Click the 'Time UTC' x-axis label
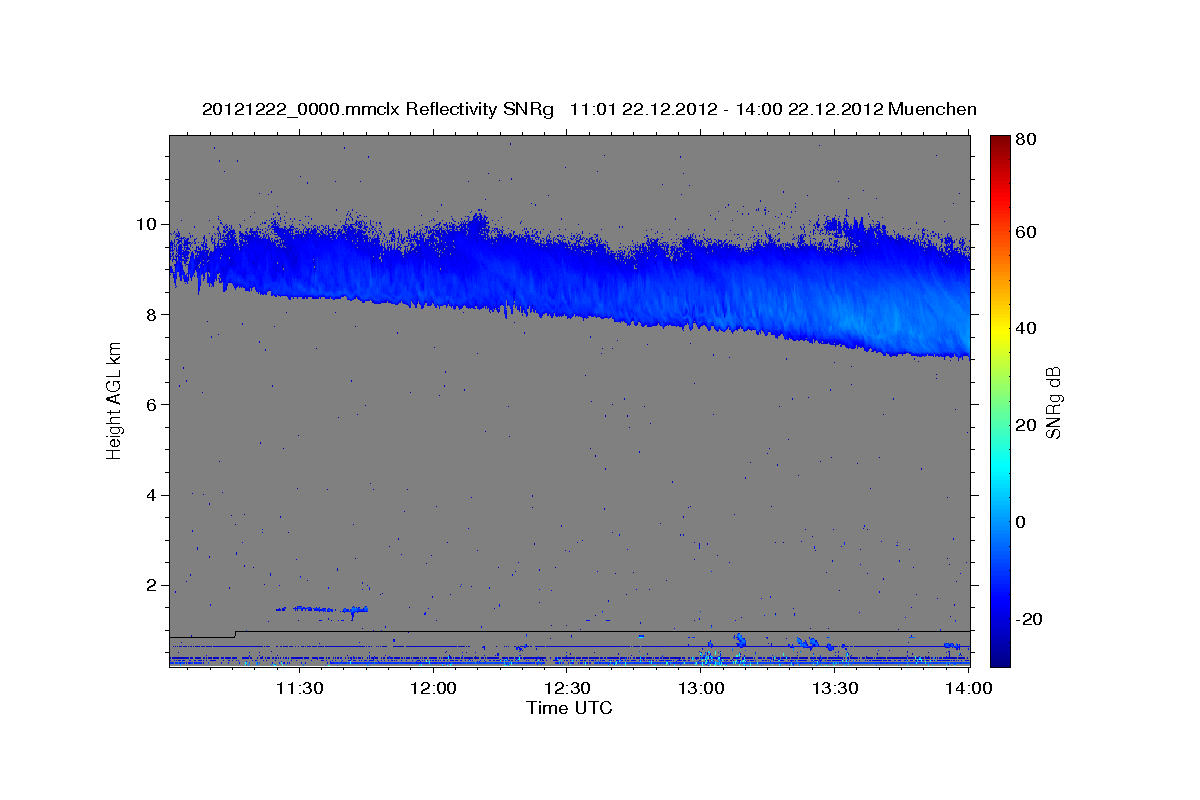Viewport: 1200px width, 800px height. (x=569, y=709)
